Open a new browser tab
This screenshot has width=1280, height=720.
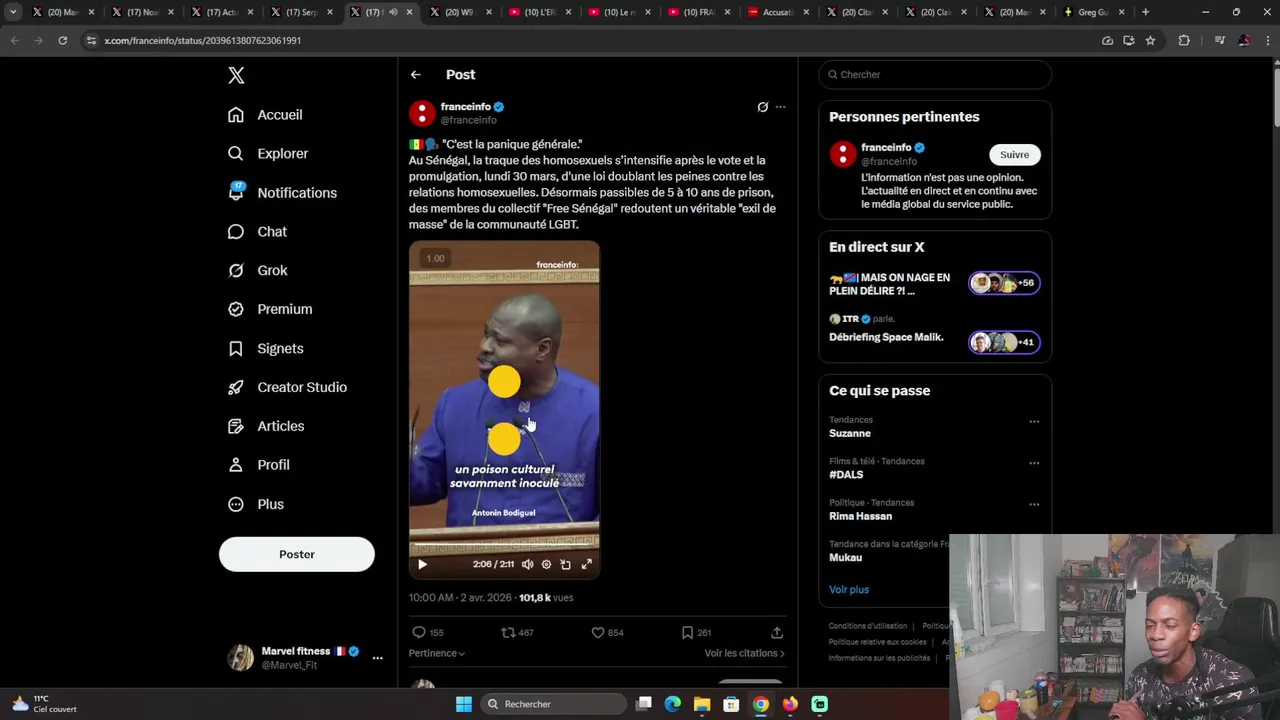coord(1145,12)
